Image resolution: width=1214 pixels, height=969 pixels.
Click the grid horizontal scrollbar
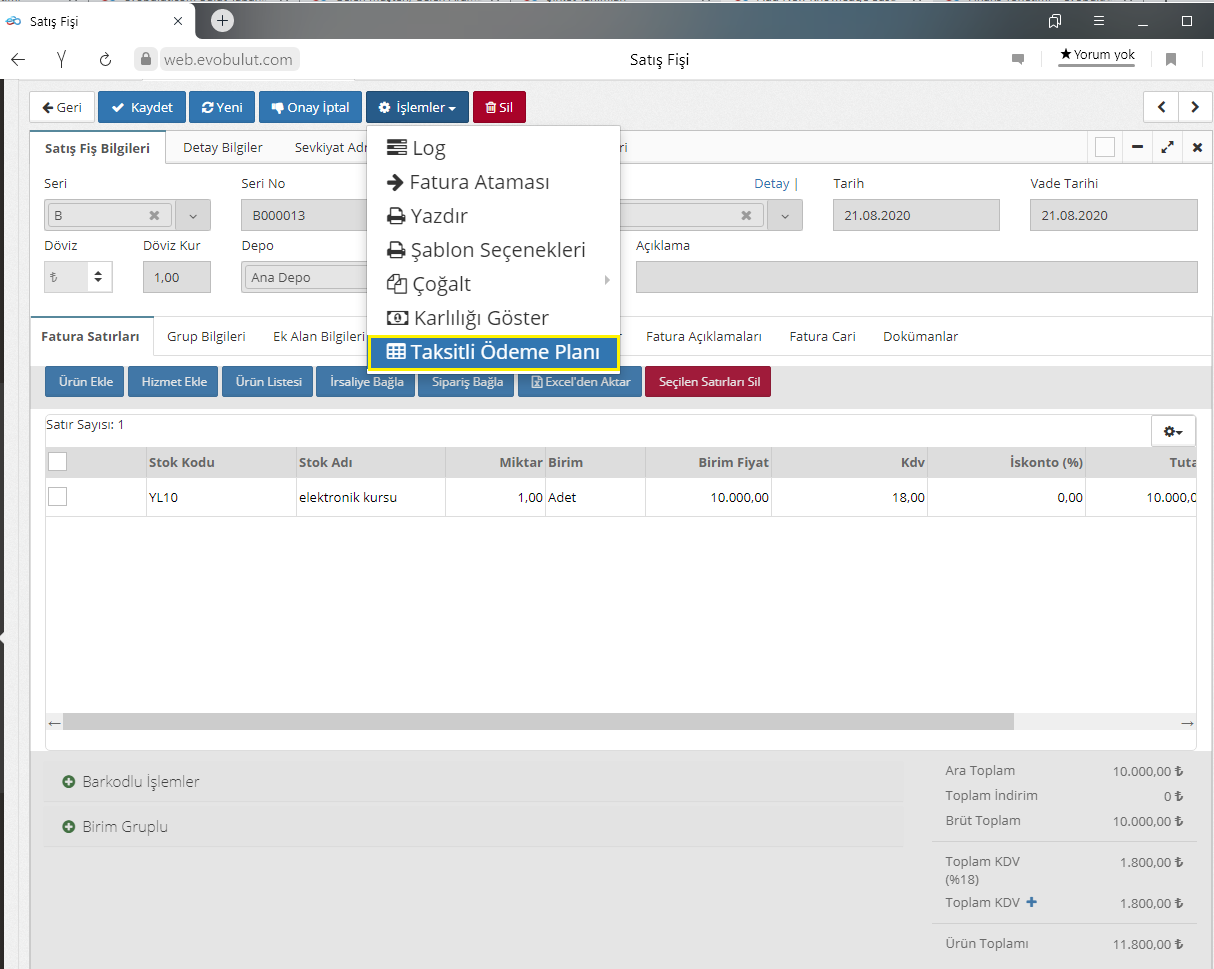538,722
